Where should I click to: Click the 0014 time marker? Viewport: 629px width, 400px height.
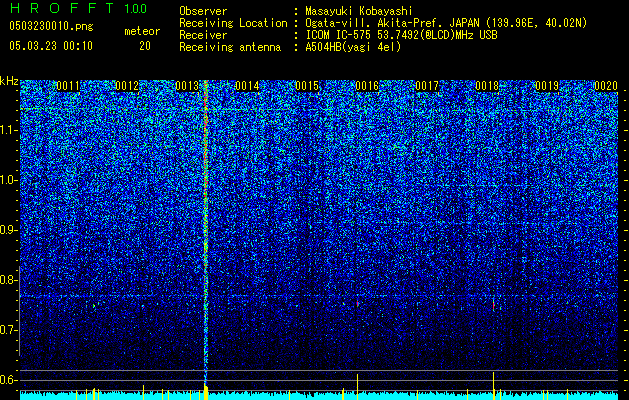click(247, 86)
